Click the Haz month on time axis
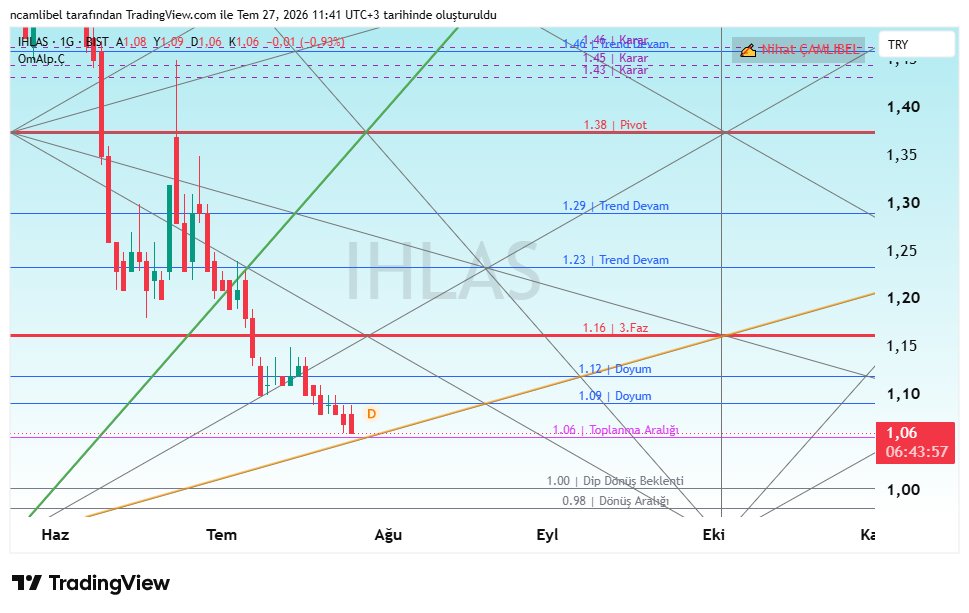This screenshot has width=969, height=613. 55,535
